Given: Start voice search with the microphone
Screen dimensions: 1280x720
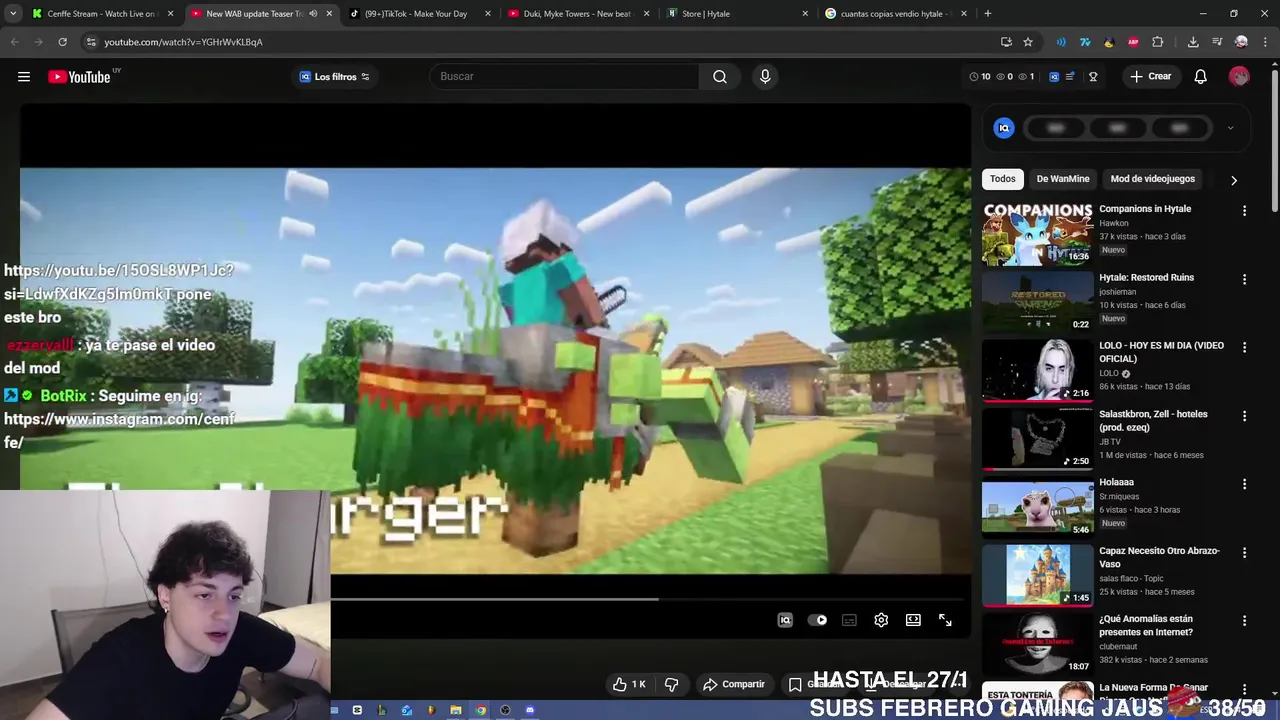Looking at the screenshot, I should (x=765, y=77).
